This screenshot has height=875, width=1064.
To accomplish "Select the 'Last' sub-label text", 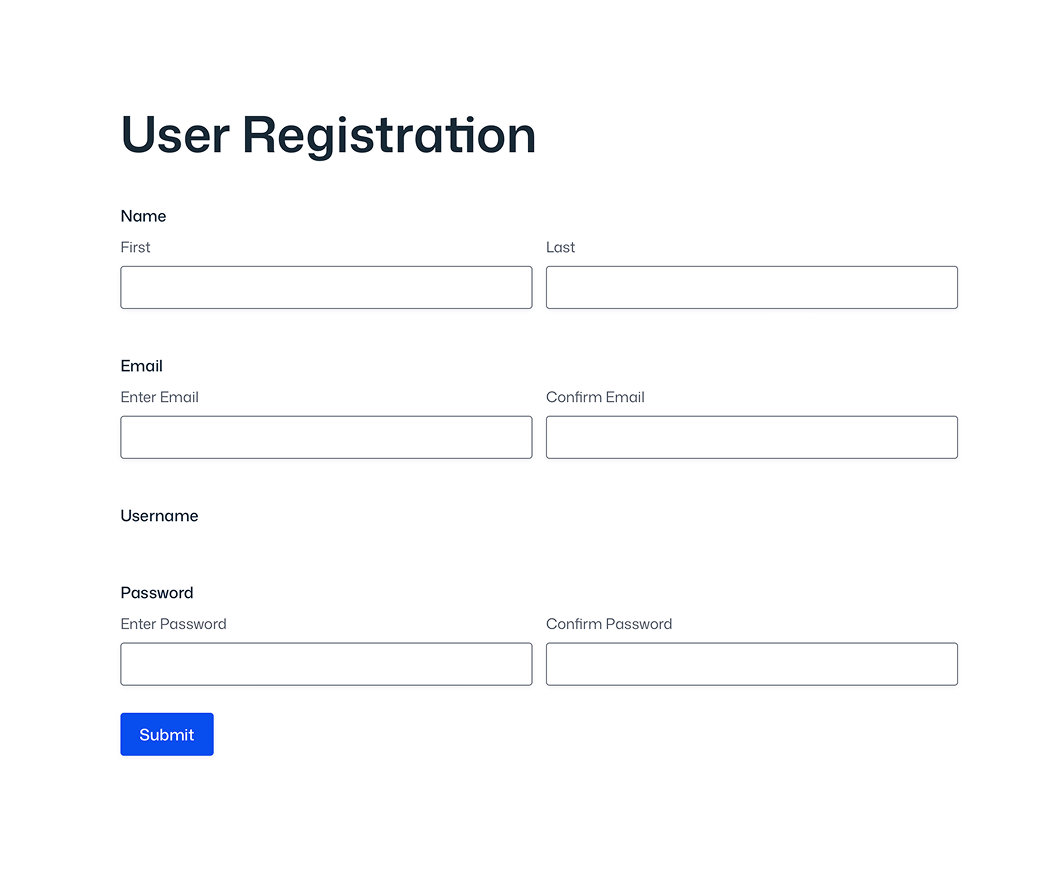I will click(560, 247).
